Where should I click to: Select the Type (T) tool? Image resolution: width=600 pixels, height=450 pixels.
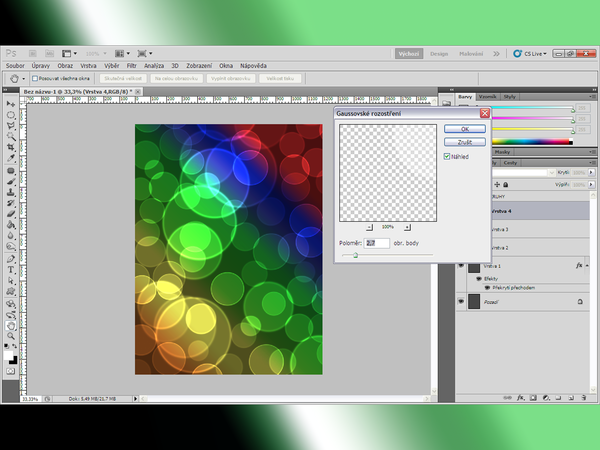click(x=11, y=269)
